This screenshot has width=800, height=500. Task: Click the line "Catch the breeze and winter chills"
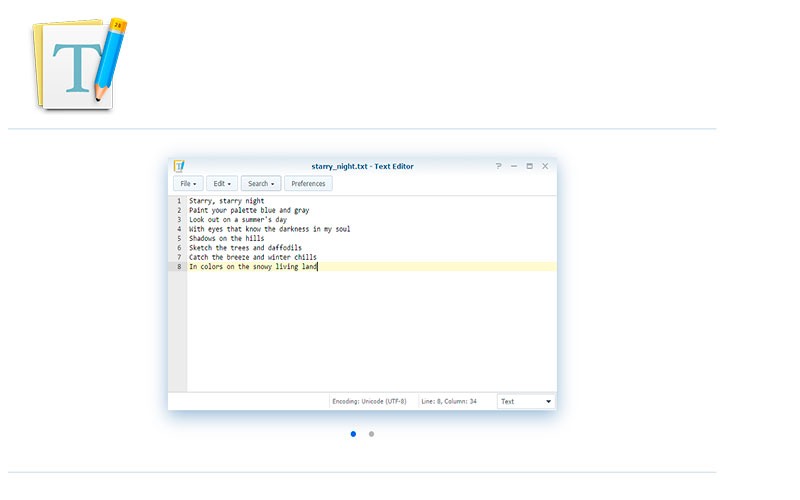click(253, 257)
